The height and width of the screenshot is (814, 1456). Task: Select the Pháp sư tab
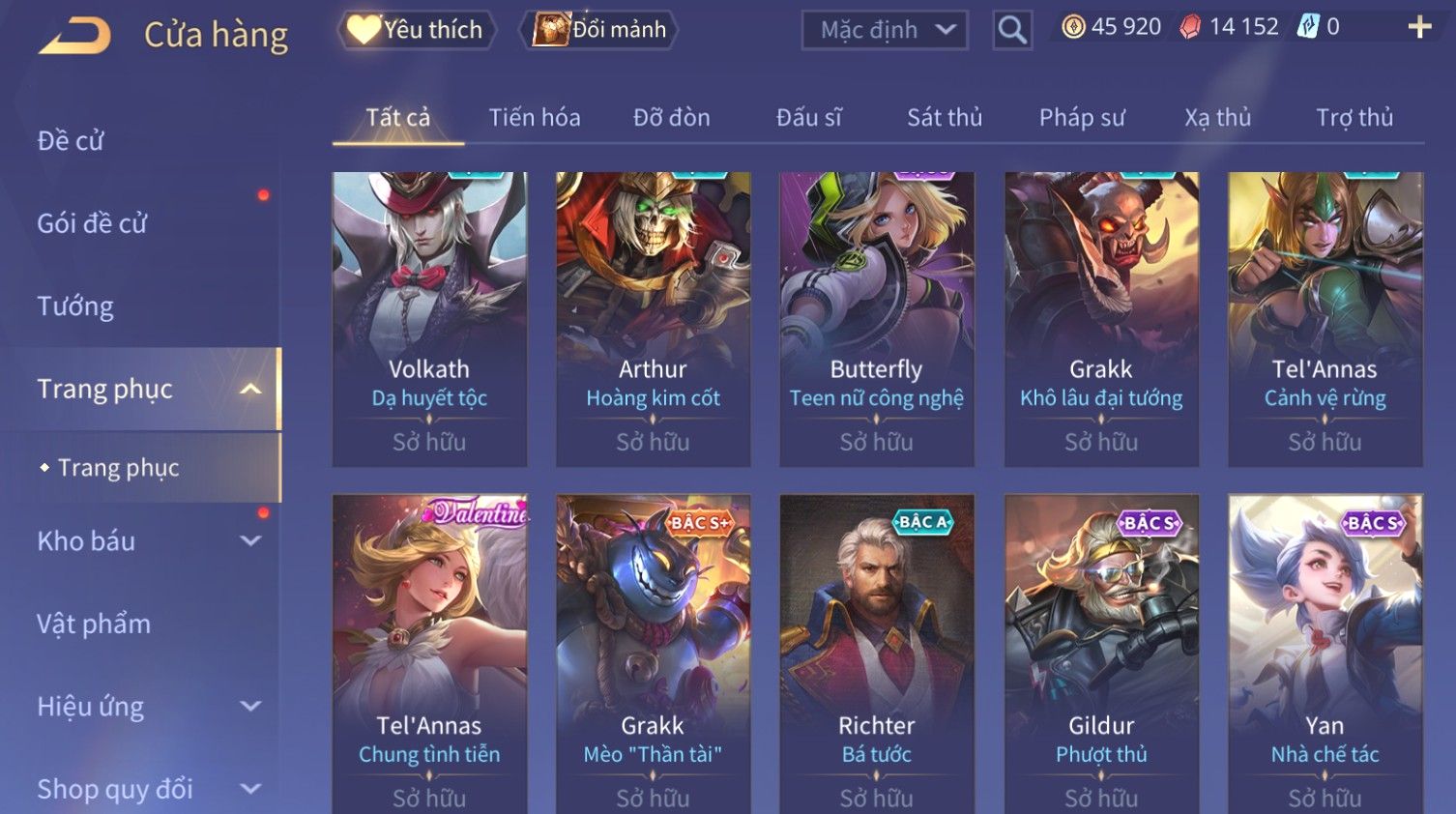tap(1082, 118)
